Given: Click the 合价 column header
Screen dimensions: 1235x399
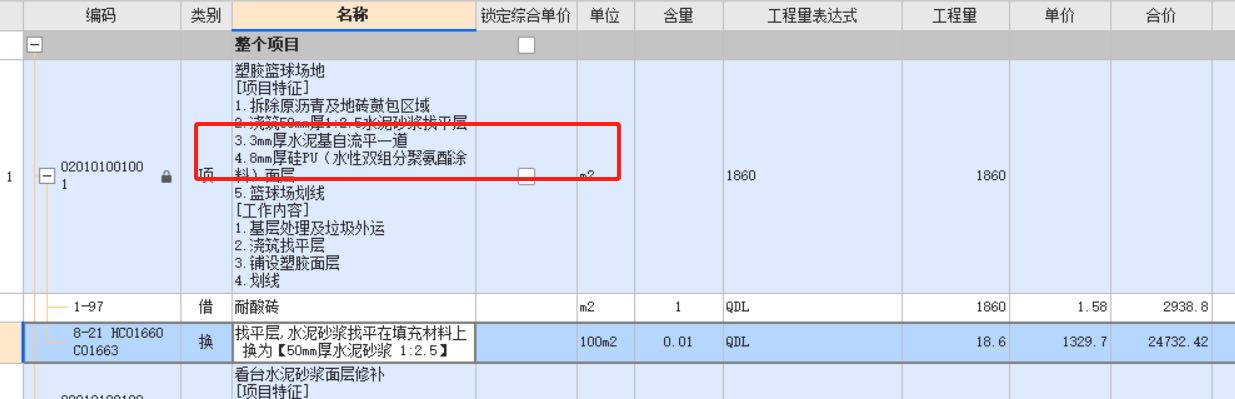Looking at the screenshot, I should pyautogui.click(x=1161, y=16).
